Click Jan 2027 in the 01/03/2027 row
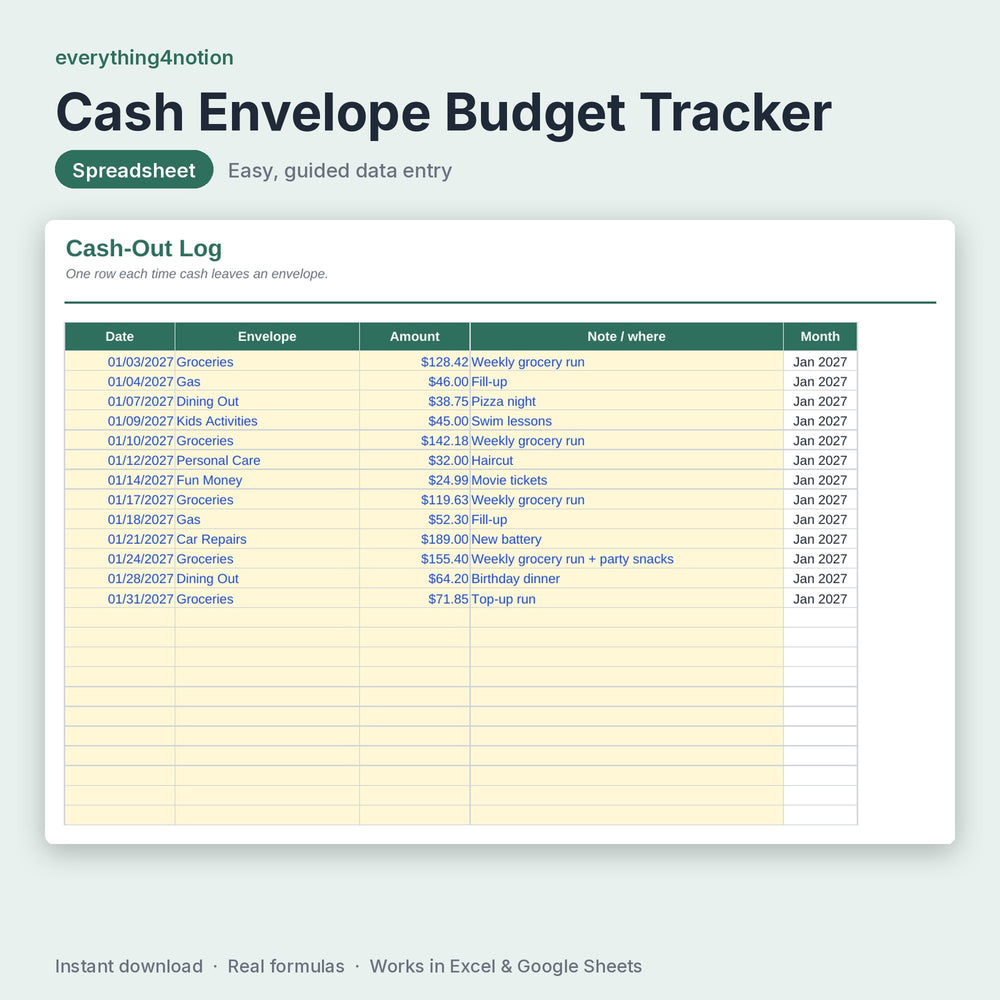Image resolution: width=1000 pixels, height=1000 pixels. coord(820,362)
